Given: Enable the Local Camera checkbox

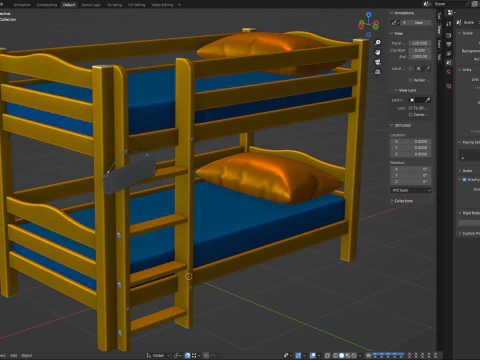Looking at the screenshot, I should coord(410,69).
